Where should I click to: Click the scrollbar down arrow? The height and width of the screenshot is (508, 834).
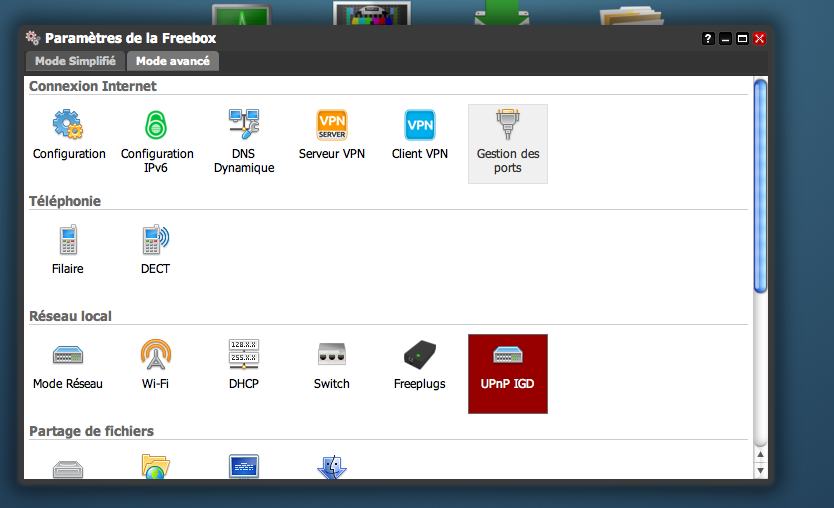click(761, 470)
